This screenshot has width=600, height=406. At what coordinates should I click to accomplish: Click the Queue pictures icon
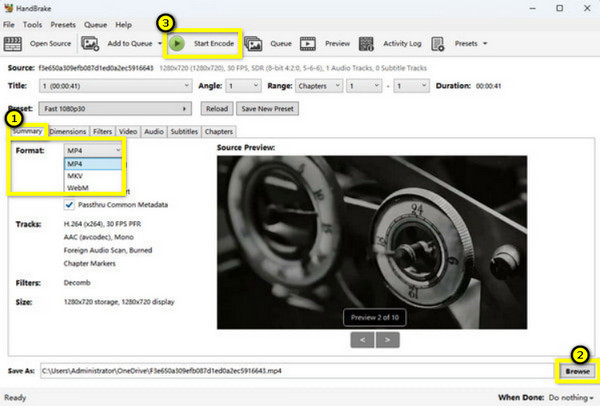(x=253, y=44)
